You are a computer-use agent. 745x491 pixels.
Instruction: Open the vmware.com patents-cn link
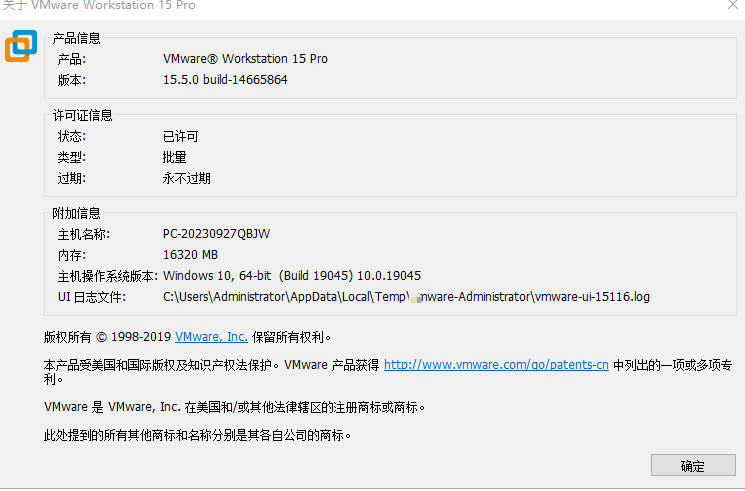[496, 365]
